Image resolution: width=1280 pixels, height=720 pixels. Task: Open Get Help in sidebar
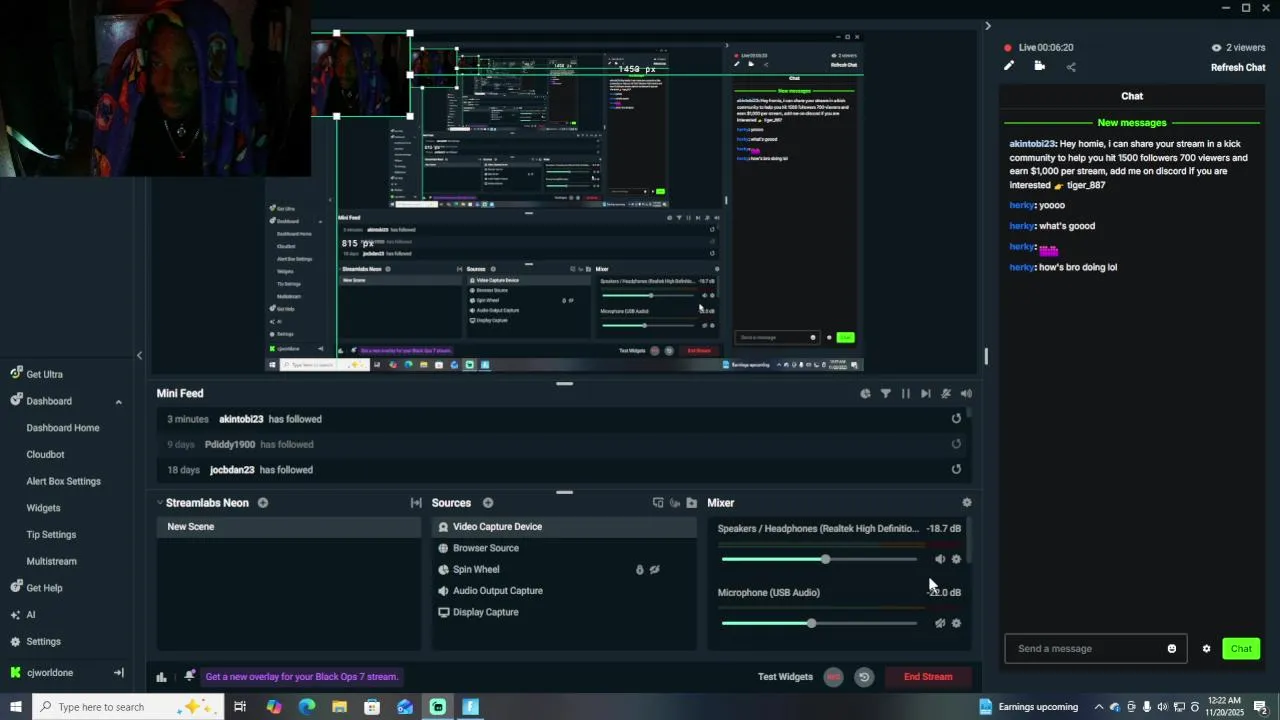coord(37,588)
